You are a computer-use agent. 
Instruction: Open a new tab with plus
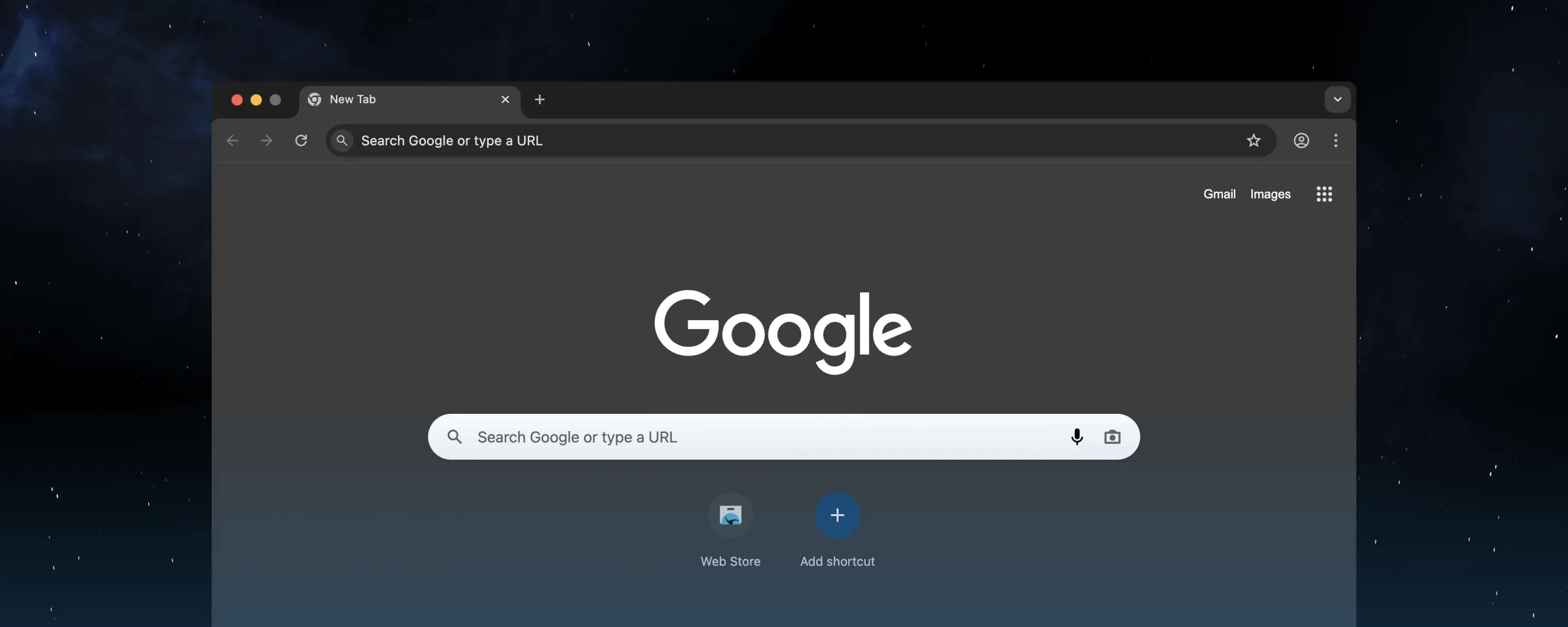tap(539, 99)
